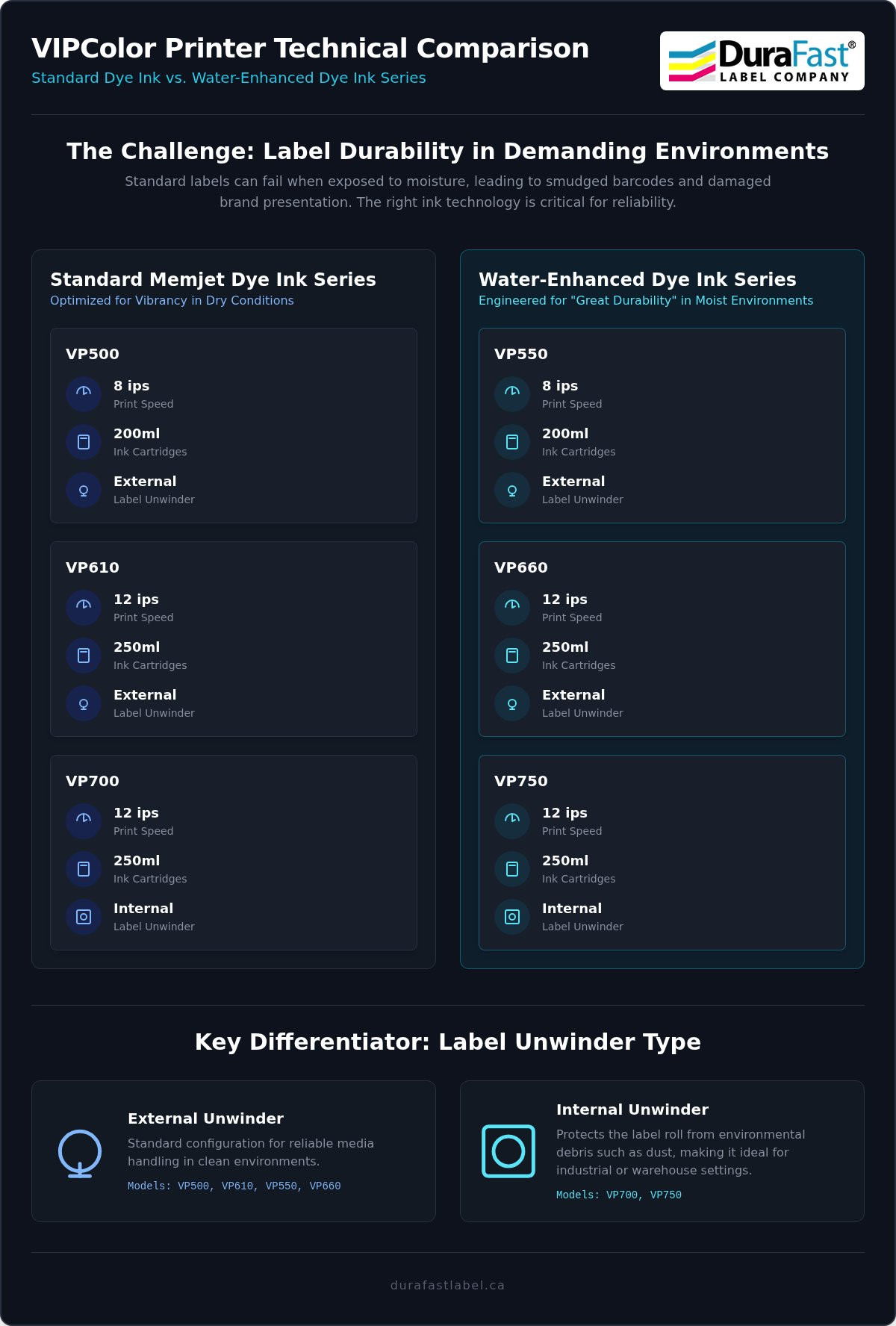Click the large External Unwinder icon
Image resolution: width=896 pixels, height=1326 pixels.
pos(80,1153)
